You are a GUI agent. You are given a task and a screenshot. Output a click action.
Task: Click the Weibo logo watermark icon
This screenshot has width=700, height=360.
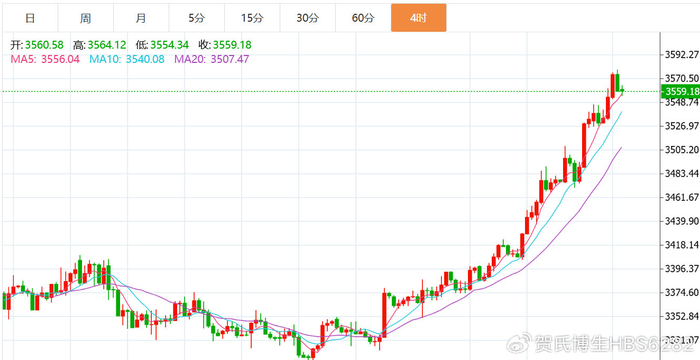(x=519, y=343)
